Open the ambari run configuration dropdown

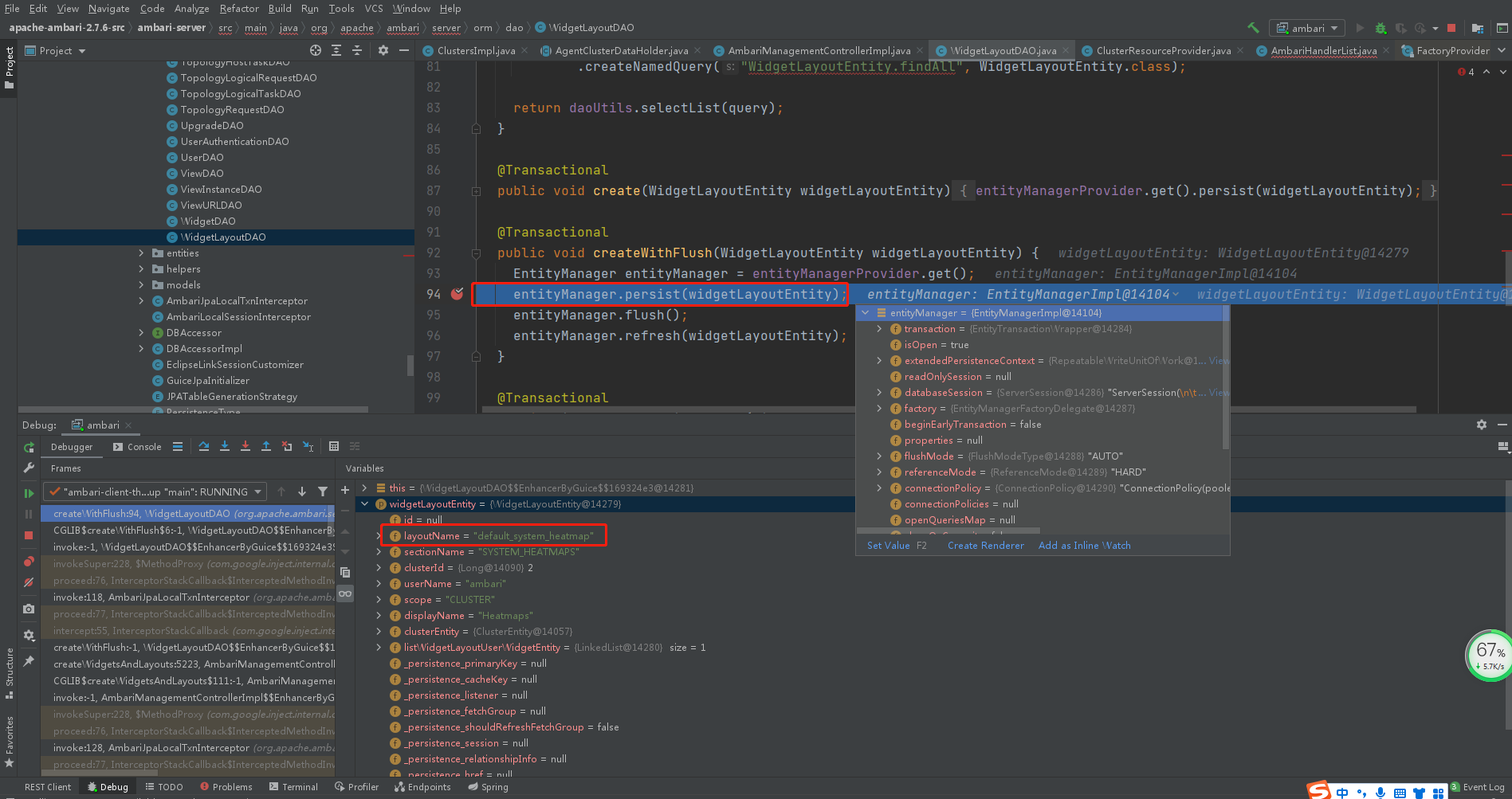point(1307,28)
